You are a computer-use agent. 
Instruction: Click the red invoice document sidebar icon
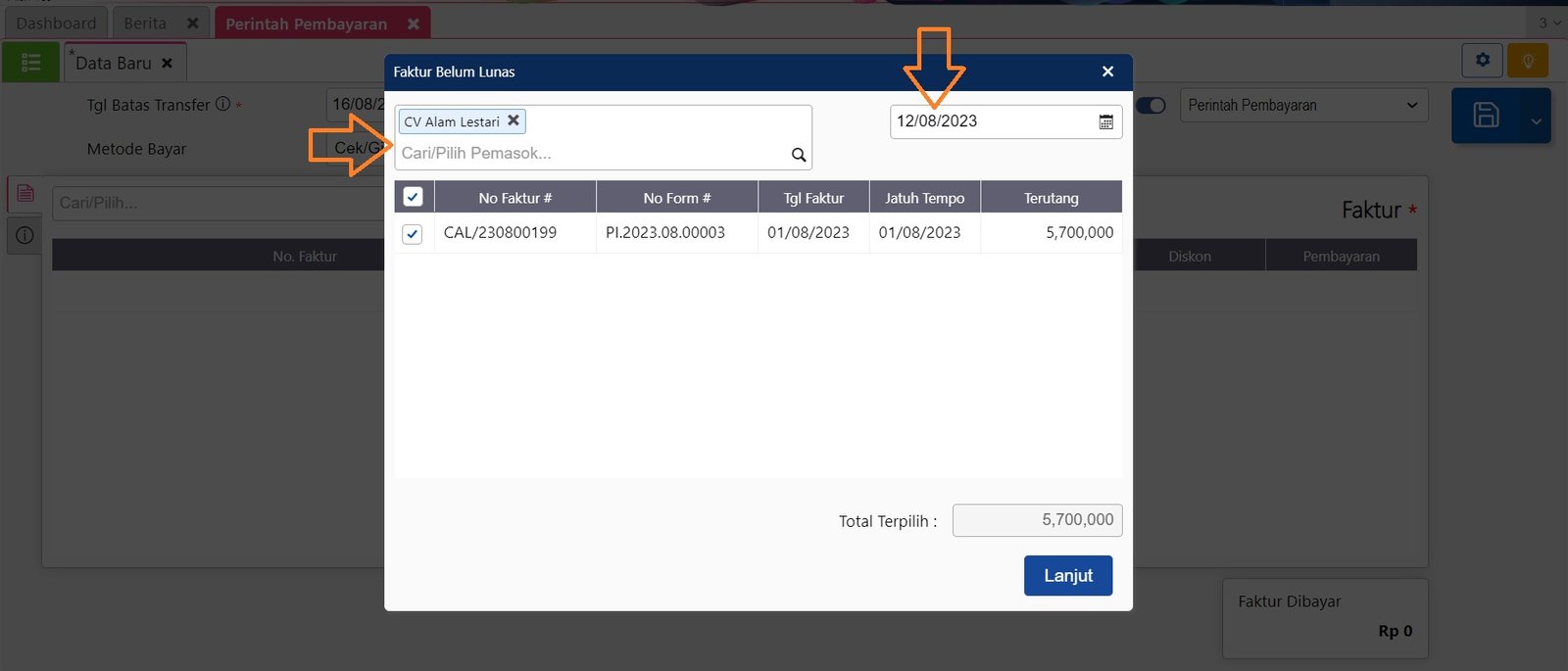[24, 193]
